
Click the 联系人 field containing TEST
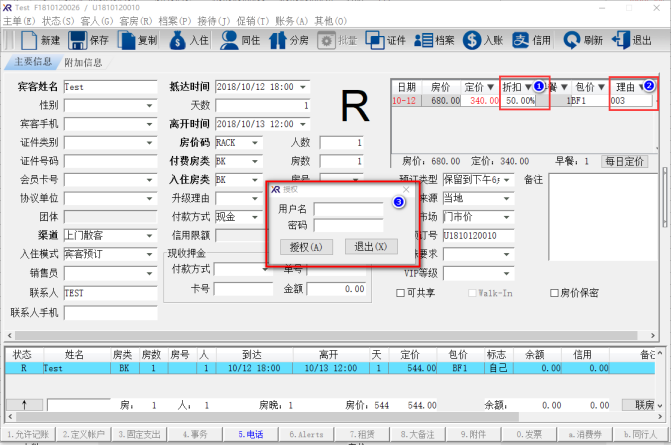111,293
